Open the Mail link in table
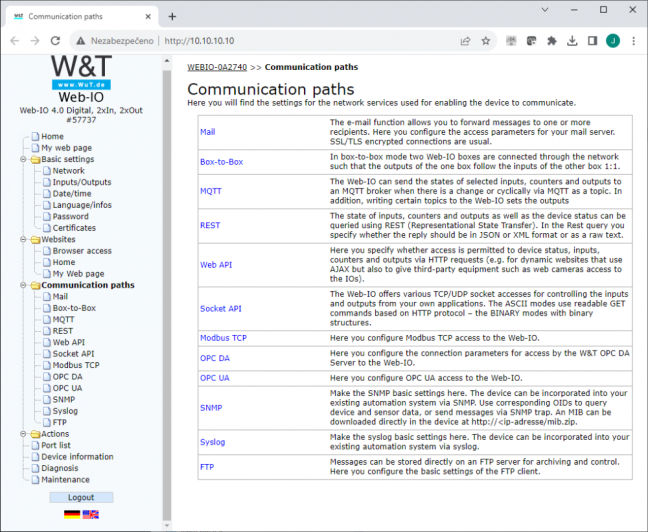The height and width of the screenshot is (532, 648). tap(207, 132)
